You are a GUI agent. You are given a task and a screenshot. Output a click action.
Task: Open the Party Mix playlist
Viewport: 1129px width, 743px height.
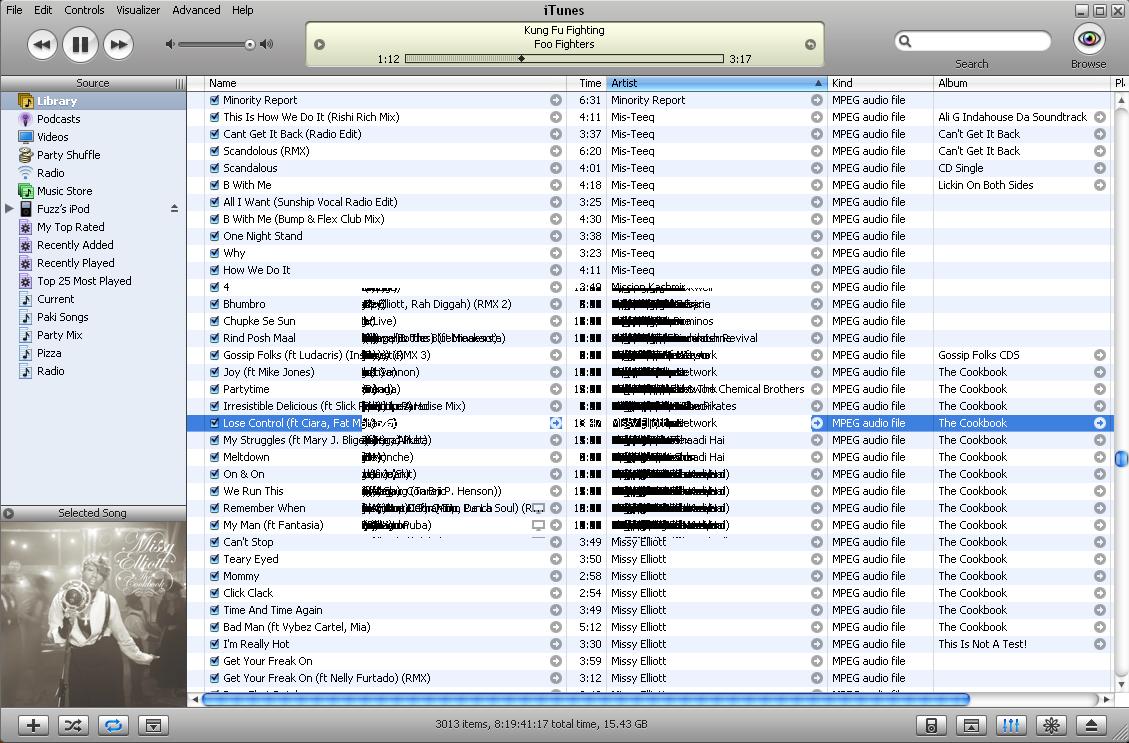(60, 335)
